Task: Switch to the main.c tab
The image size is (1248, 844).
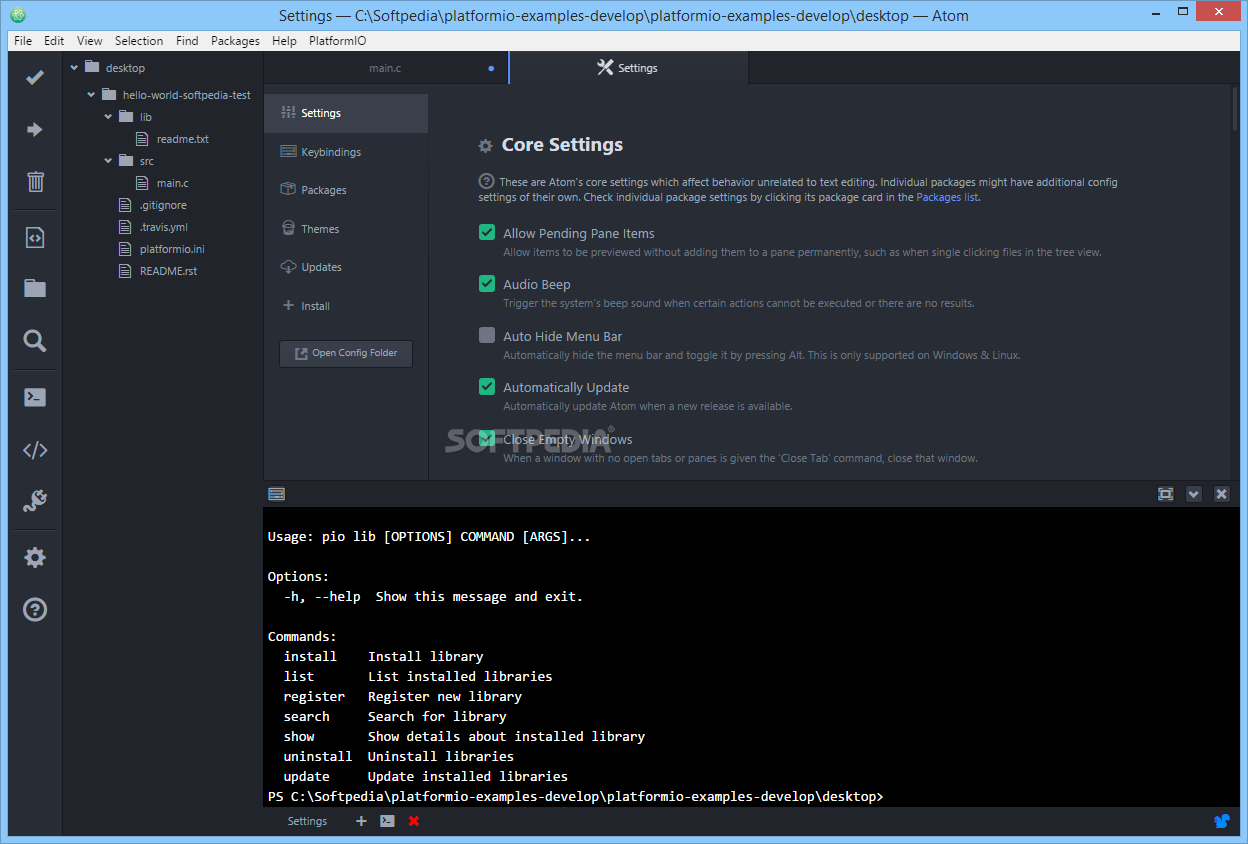Action: [385, 68]
